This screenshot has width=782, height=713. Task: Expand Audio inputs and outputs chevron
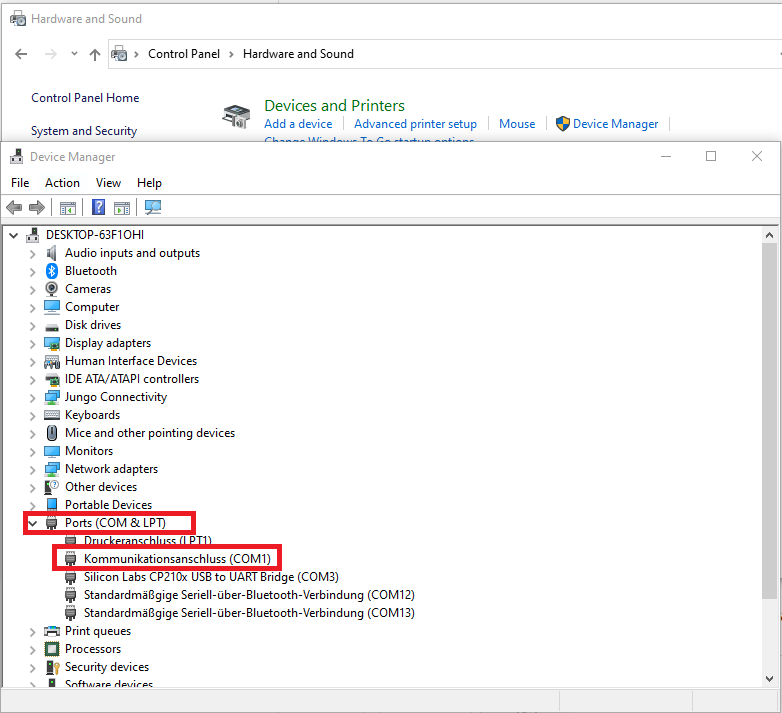point(32,254)
